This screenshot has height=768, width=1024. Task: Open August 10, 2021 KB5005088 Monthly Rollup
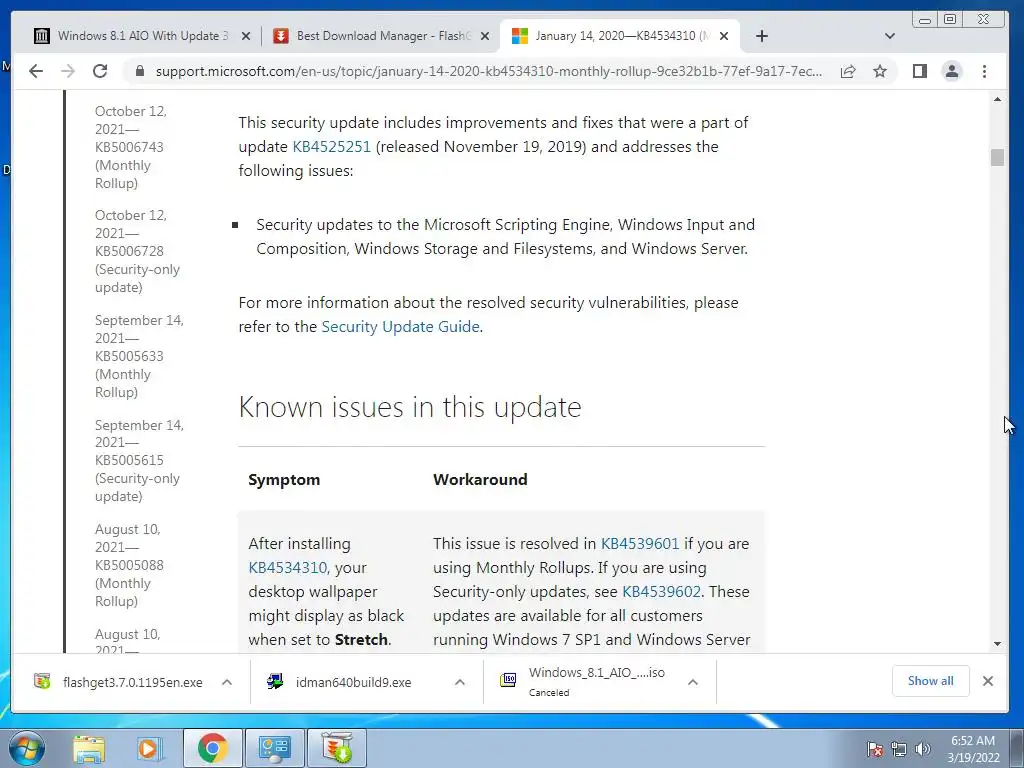pyautogui.click(x=129, y=565)
